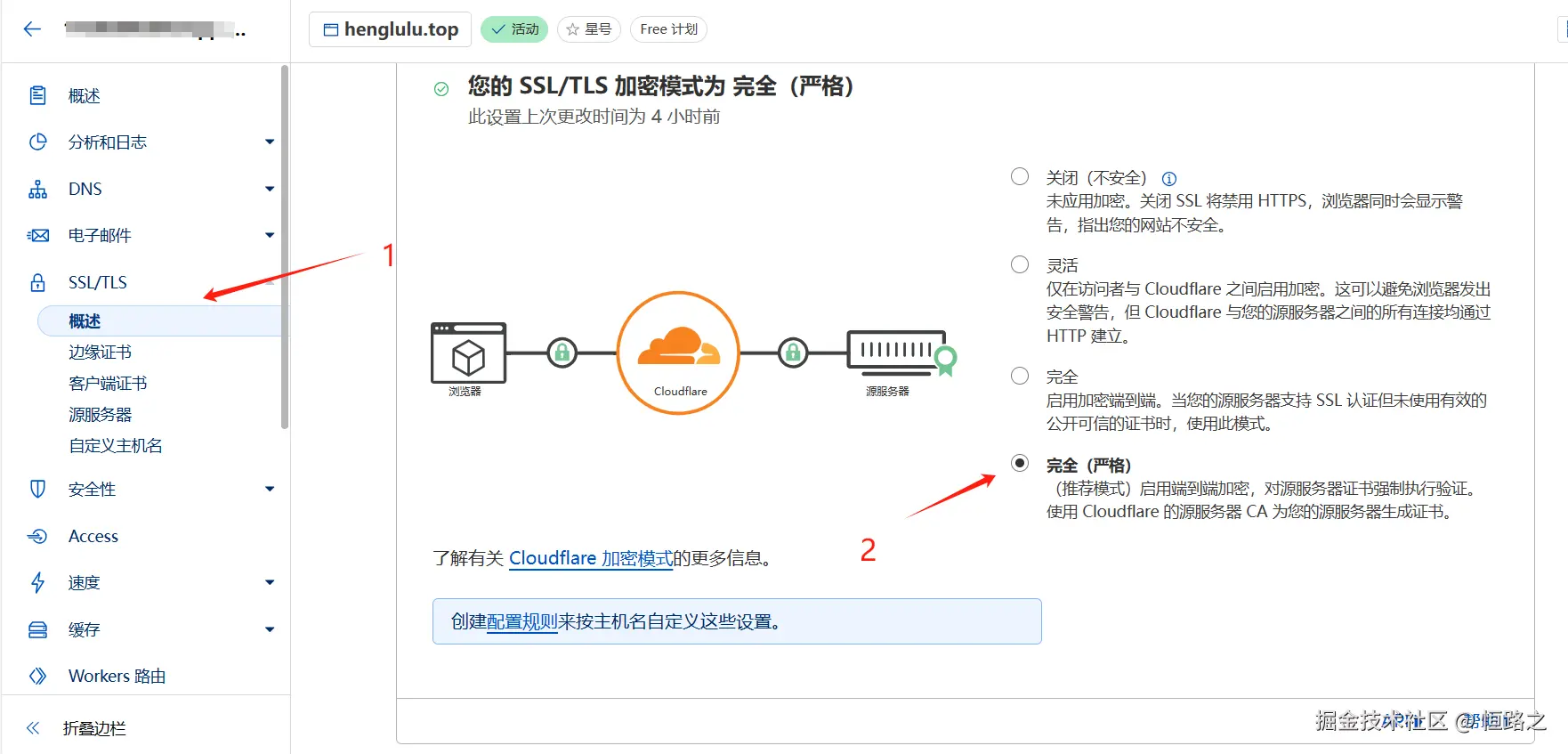Image resolution: width=1568 pixels, height=754 pixels.
Task: Open the Access sidebar item
Action: (x=93, y=536)
